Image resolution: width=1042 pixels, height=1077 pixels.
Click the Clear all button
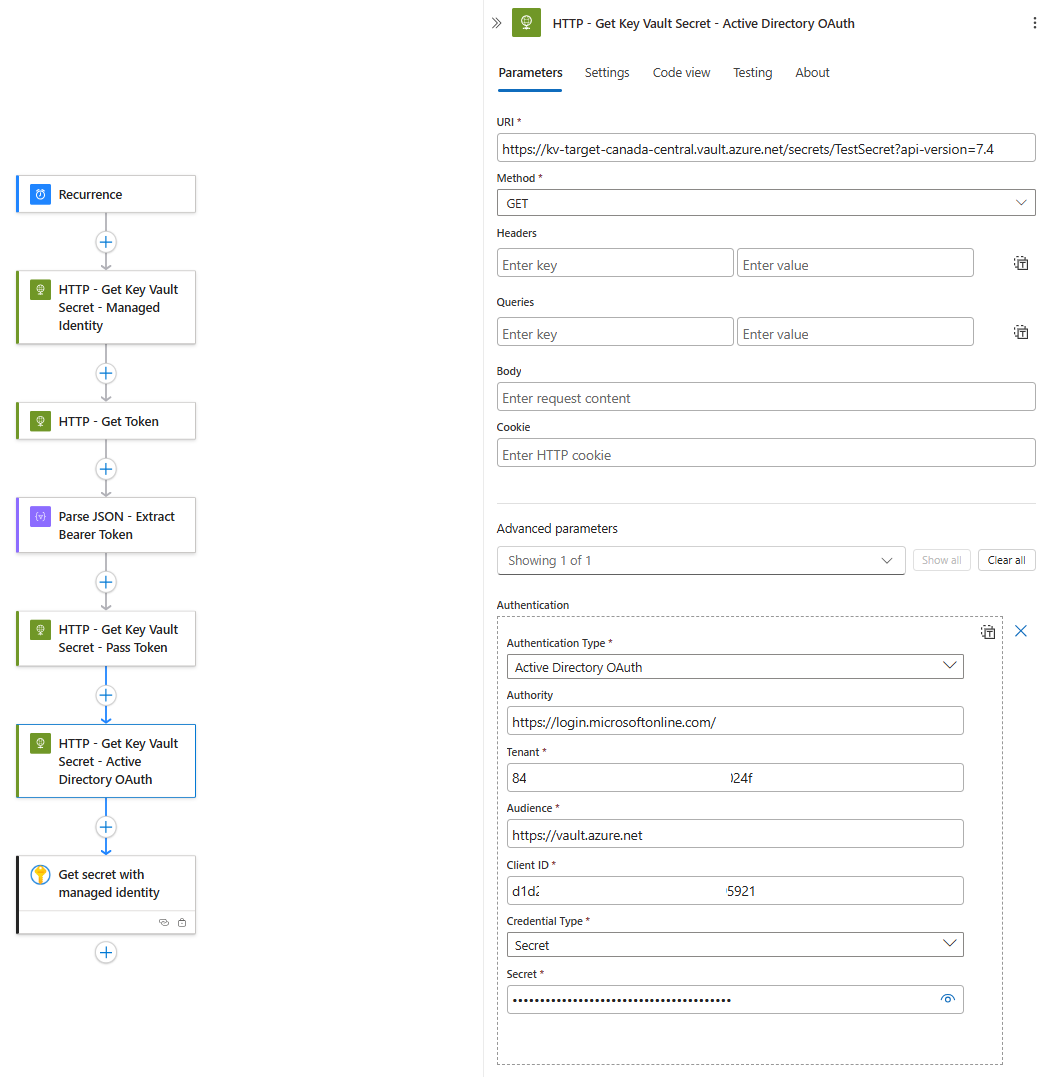(x=1006, y=560)
